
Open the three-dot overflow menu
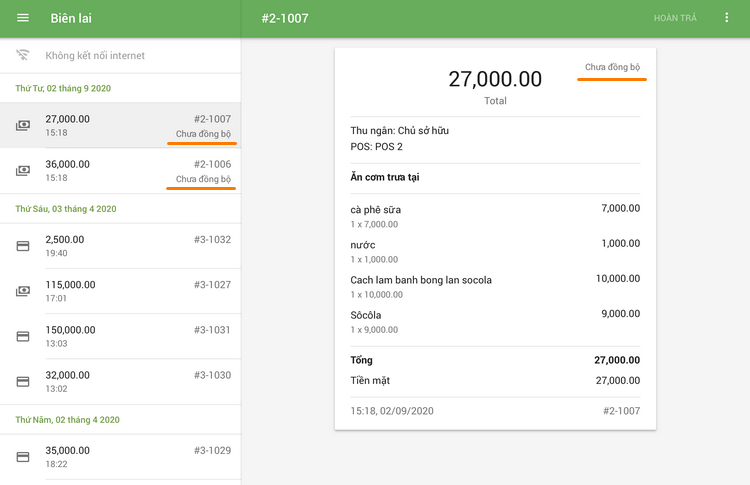tap(727, 19)
